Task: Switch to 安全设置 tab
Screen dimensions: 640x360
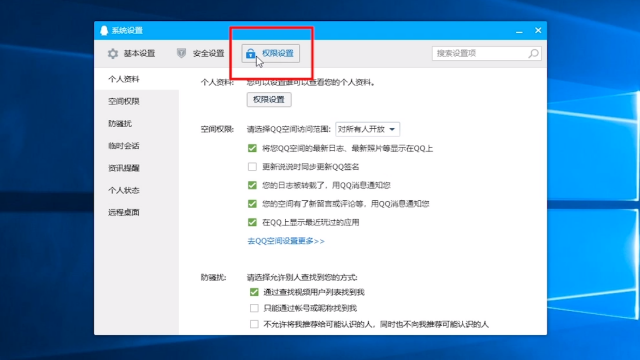Action: point(200,53)
